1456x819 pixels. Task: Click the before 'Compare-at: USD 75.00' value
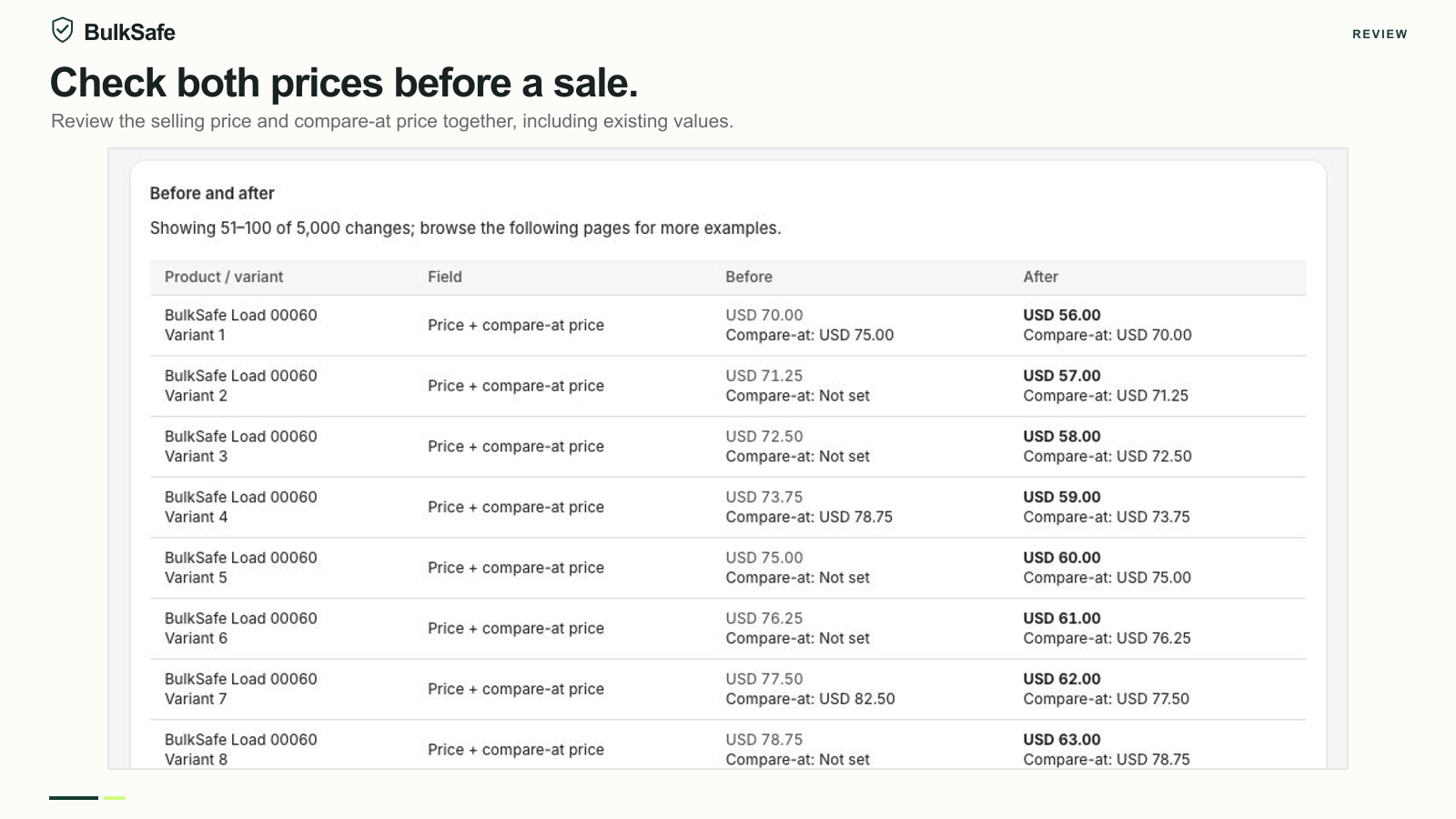click(x=810, y=335)
